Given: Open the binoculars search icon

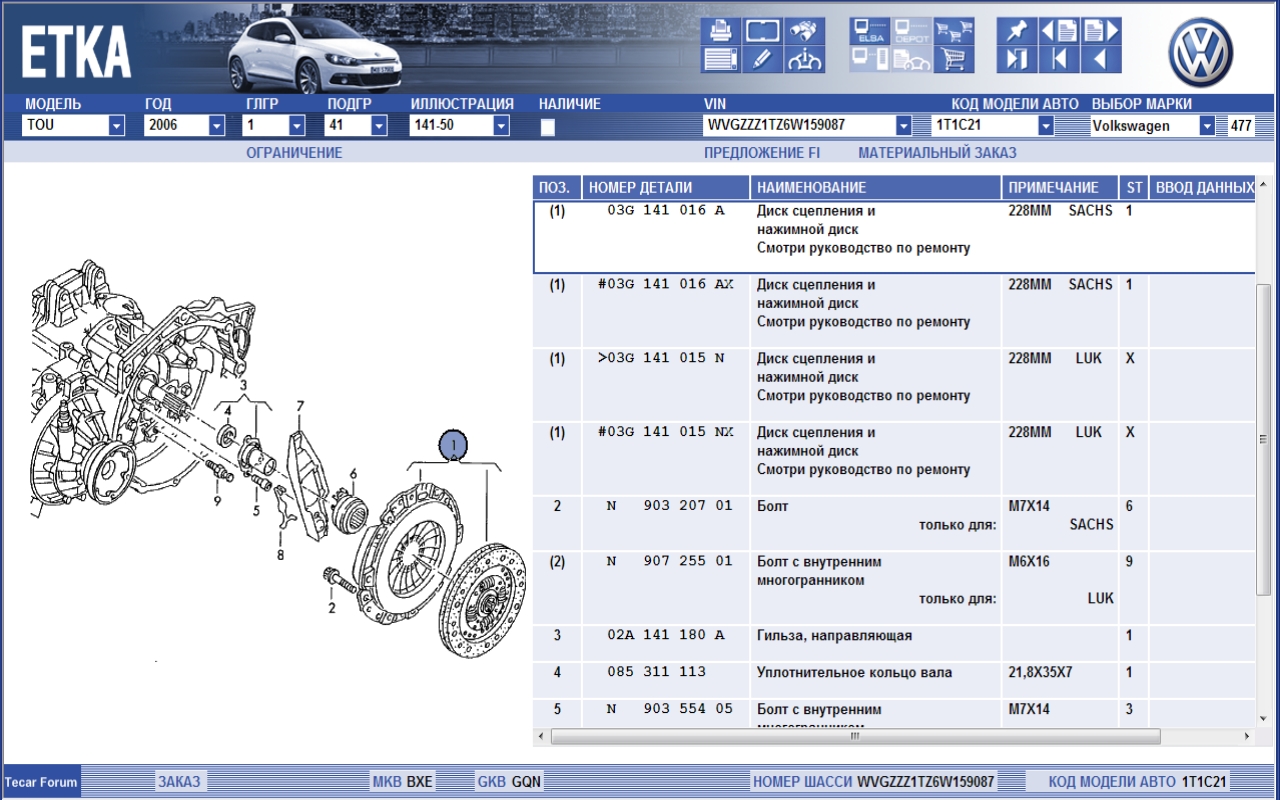Looking at the screenshot, I should pos(805,30).
